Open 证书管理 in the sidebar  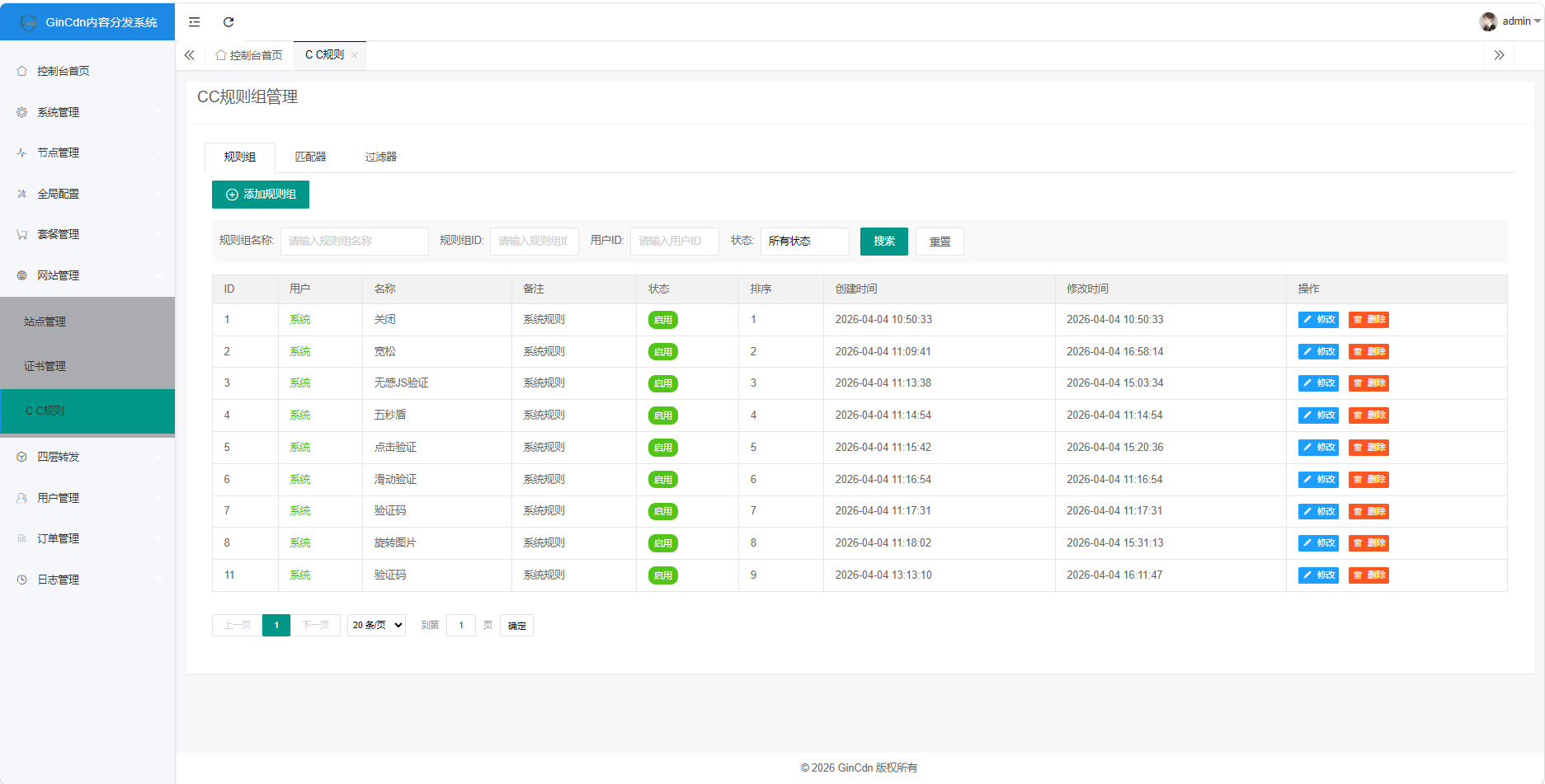tap(45, 366)
